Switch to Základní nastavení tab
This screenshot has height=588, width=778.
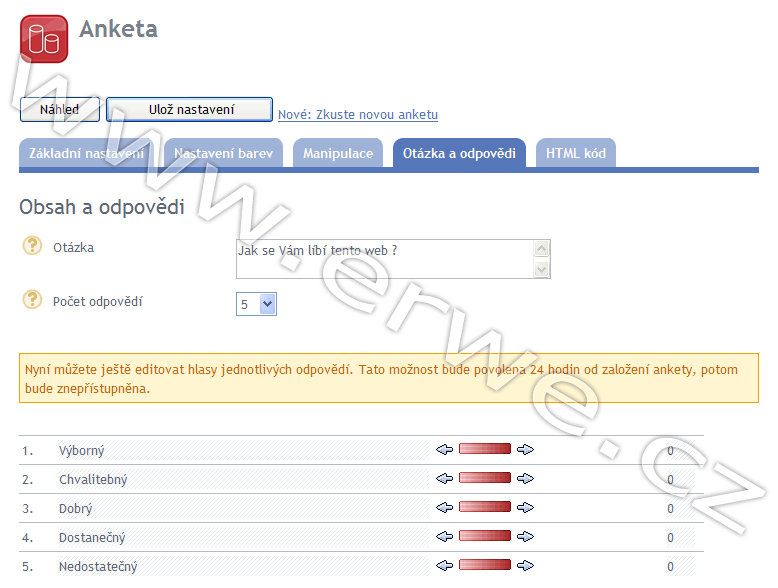[x=86, y=153]
